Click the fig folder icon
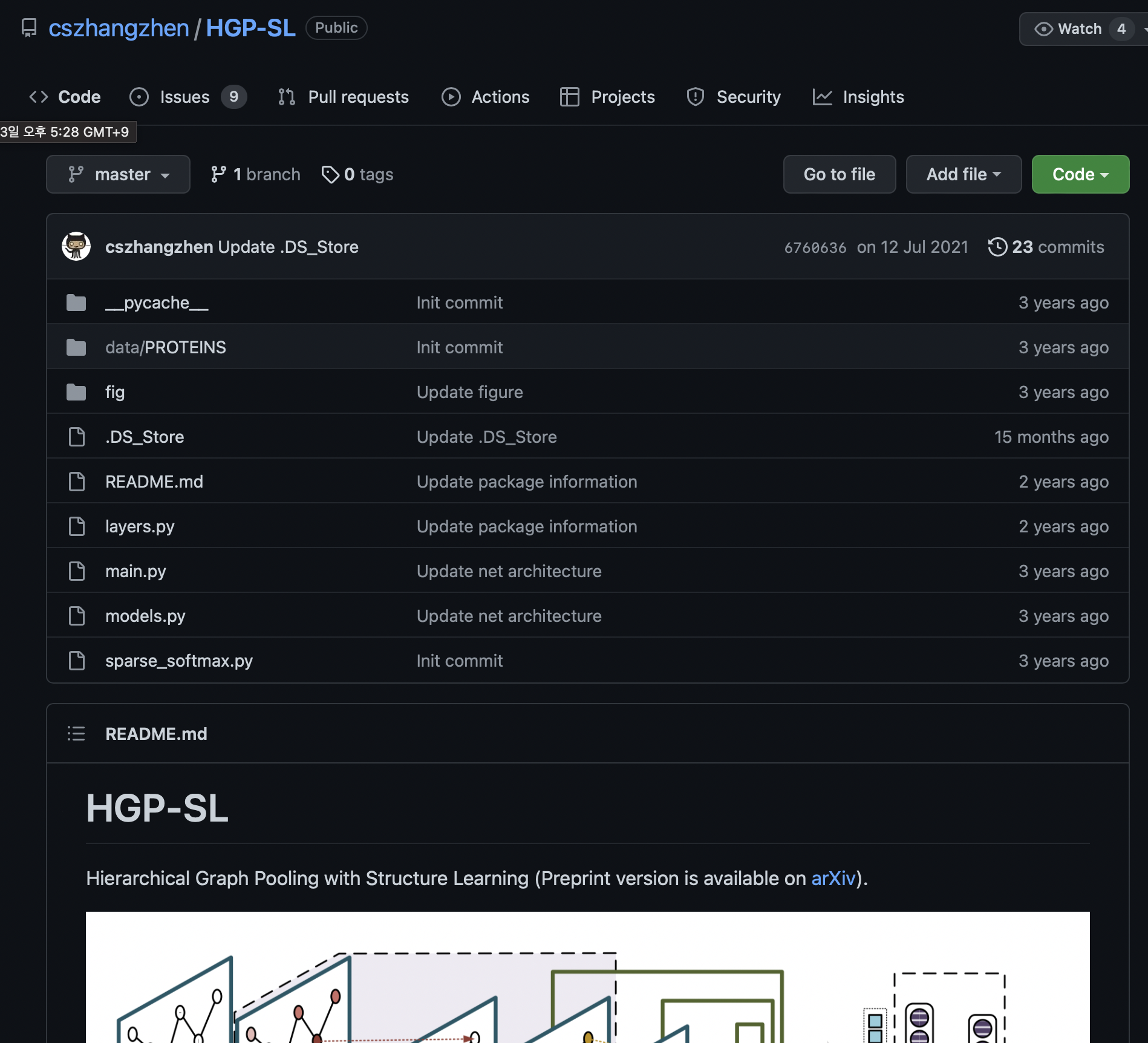Image resolution: width=1148 pixels, height=1043 pixels. click(x=76, y=391)
